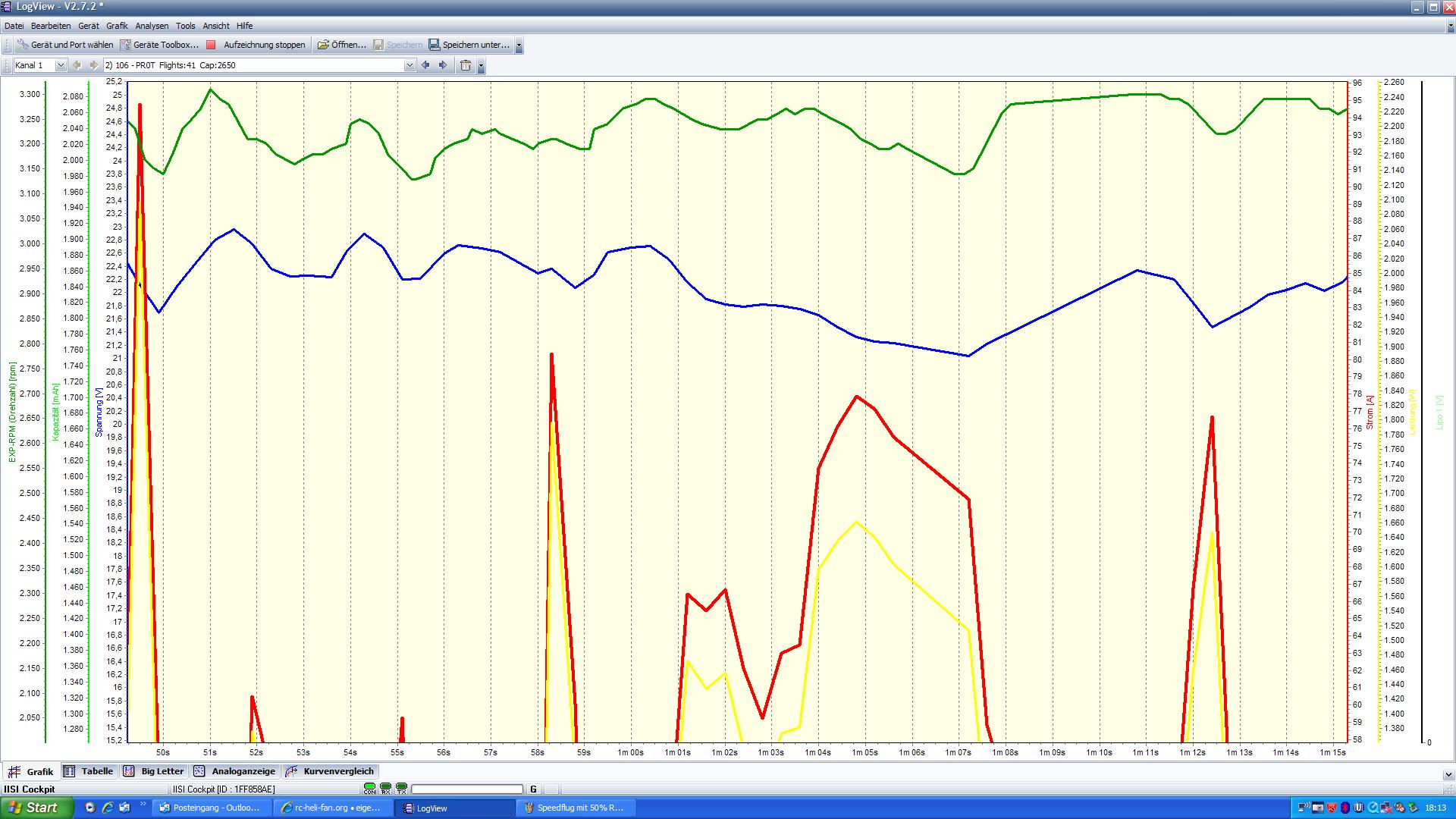Open the Analysen menu

coord(152,26)
